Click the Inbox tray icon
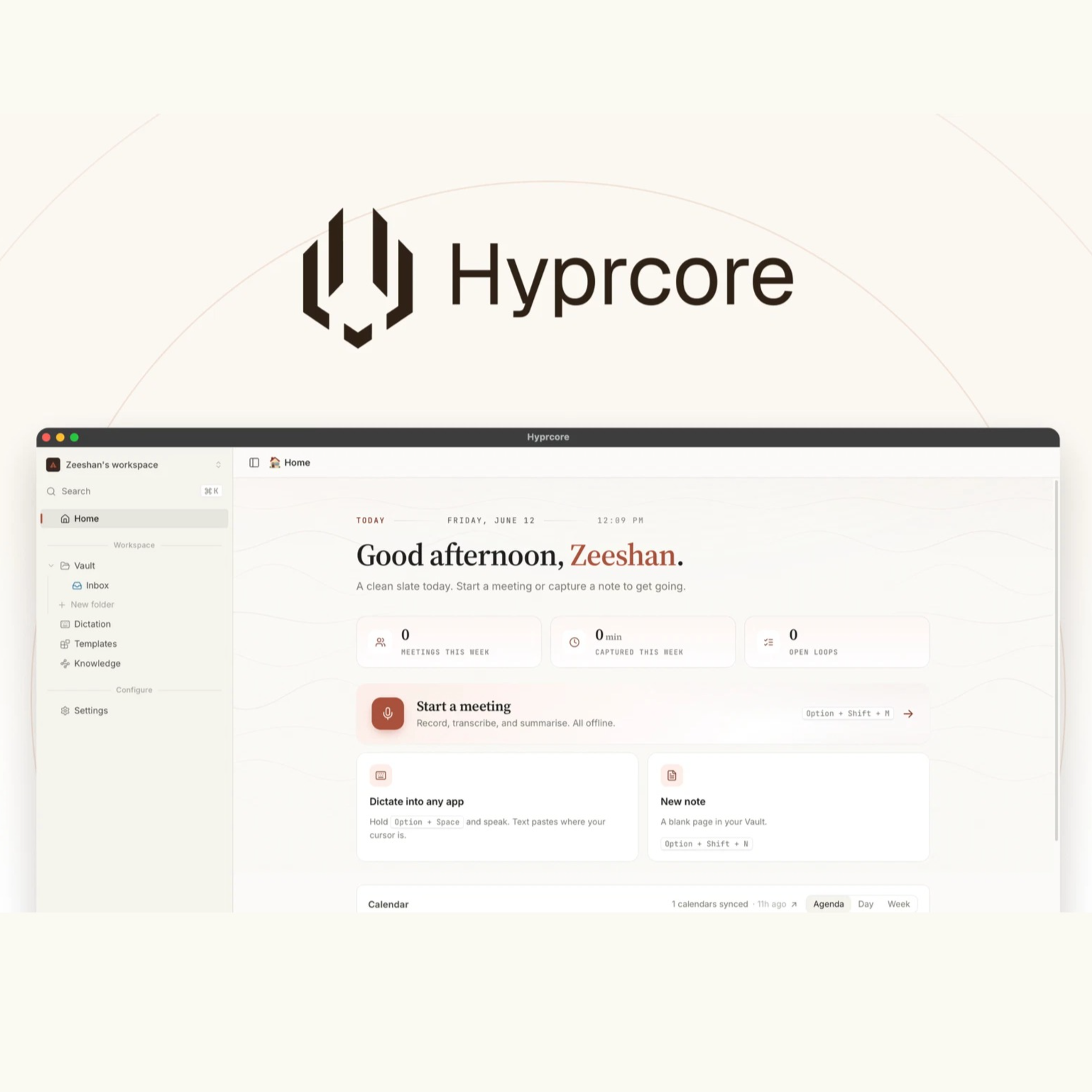Viewport: 1092px width, 1092px height. tap(77, 586)
